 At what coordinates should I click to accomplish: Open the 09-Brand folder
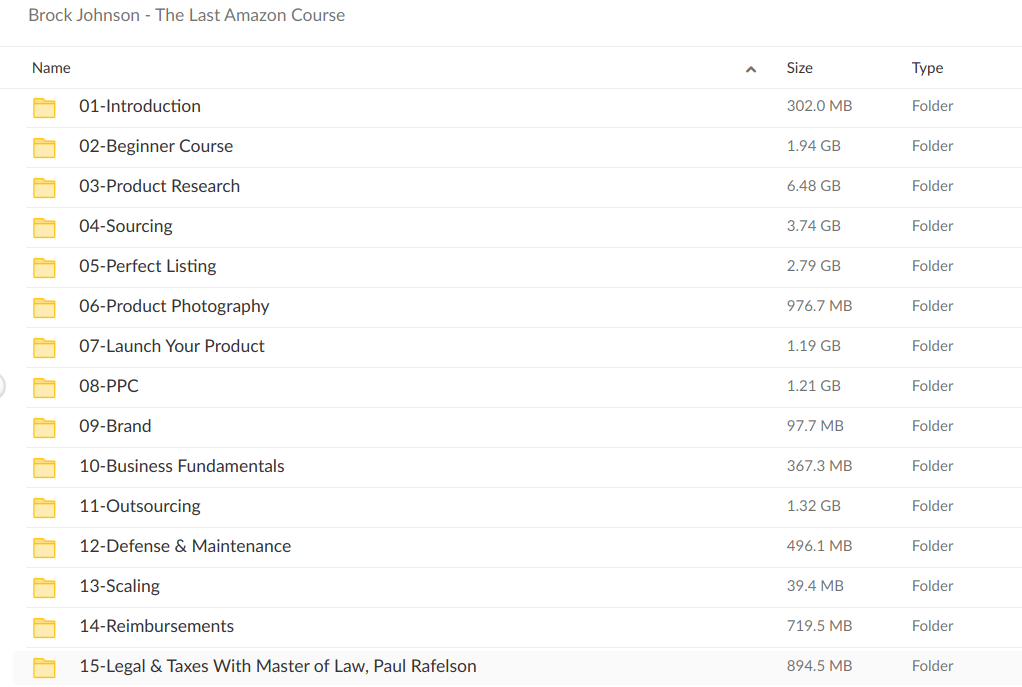click(115, 426)
